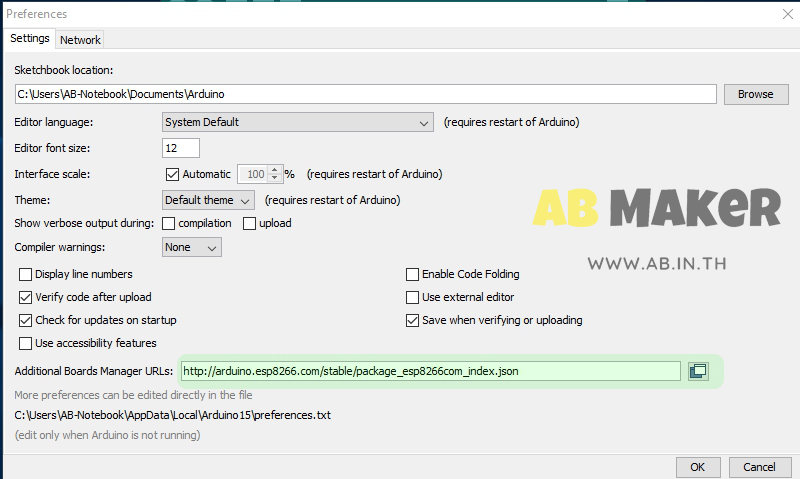
Task: Click the interface scale 100 value field
Action: click(253, 174)
